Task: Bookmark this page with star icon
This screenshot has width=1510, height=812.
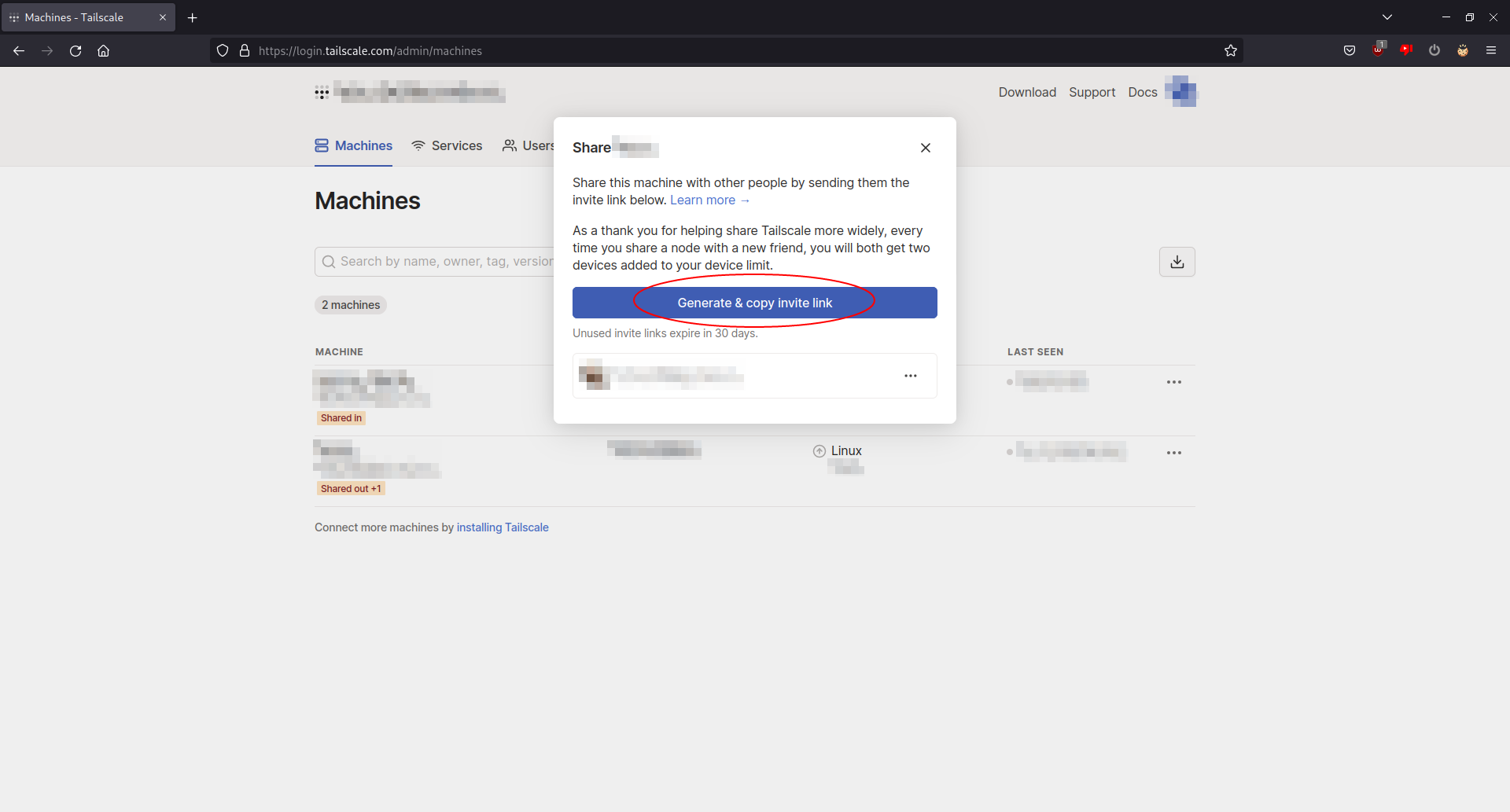Action: coord(1231,51)
